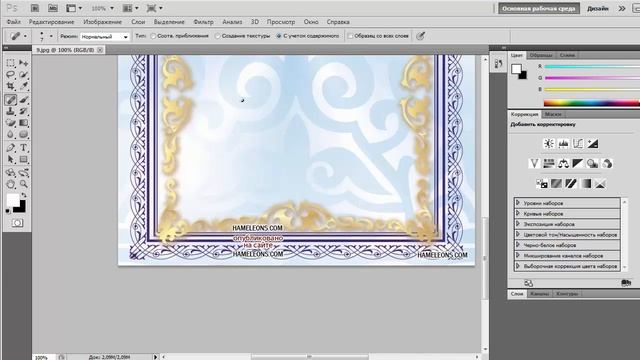Switch to the 'Дизайн' workspace

(x=598, y=9)
